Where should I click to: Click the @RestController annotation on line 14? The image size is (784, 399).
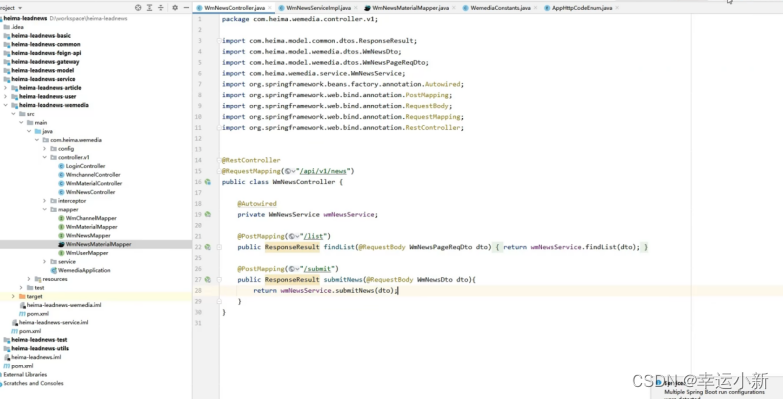(251, 160)
